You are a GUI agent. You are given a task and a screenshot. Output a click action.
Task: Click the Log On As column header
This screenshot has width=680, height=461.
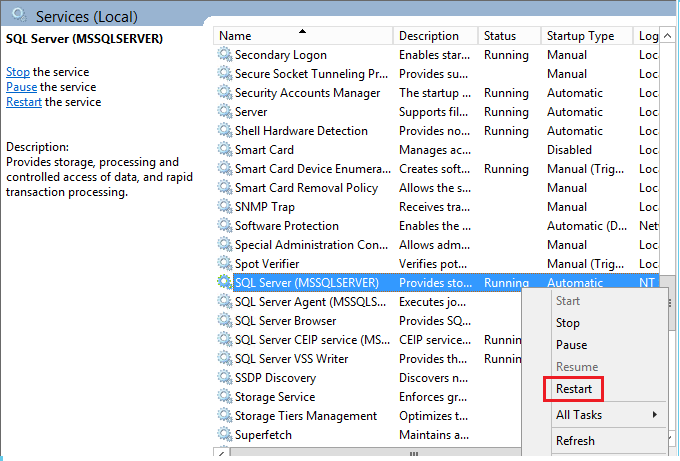tap(648, 36)
